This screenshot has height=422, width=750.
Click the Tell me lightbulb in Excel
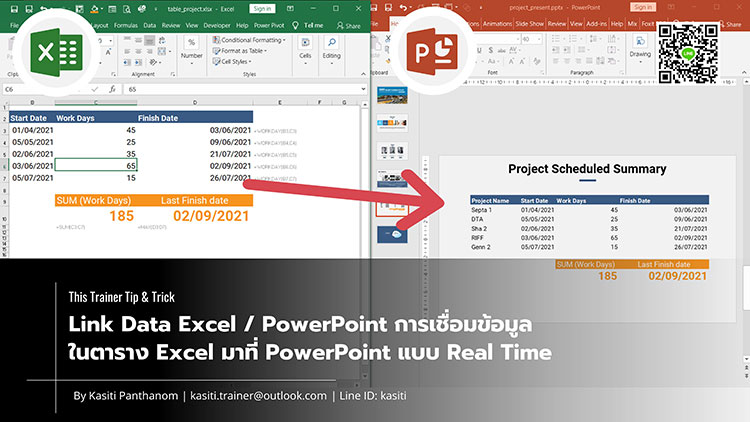point(296,25)
